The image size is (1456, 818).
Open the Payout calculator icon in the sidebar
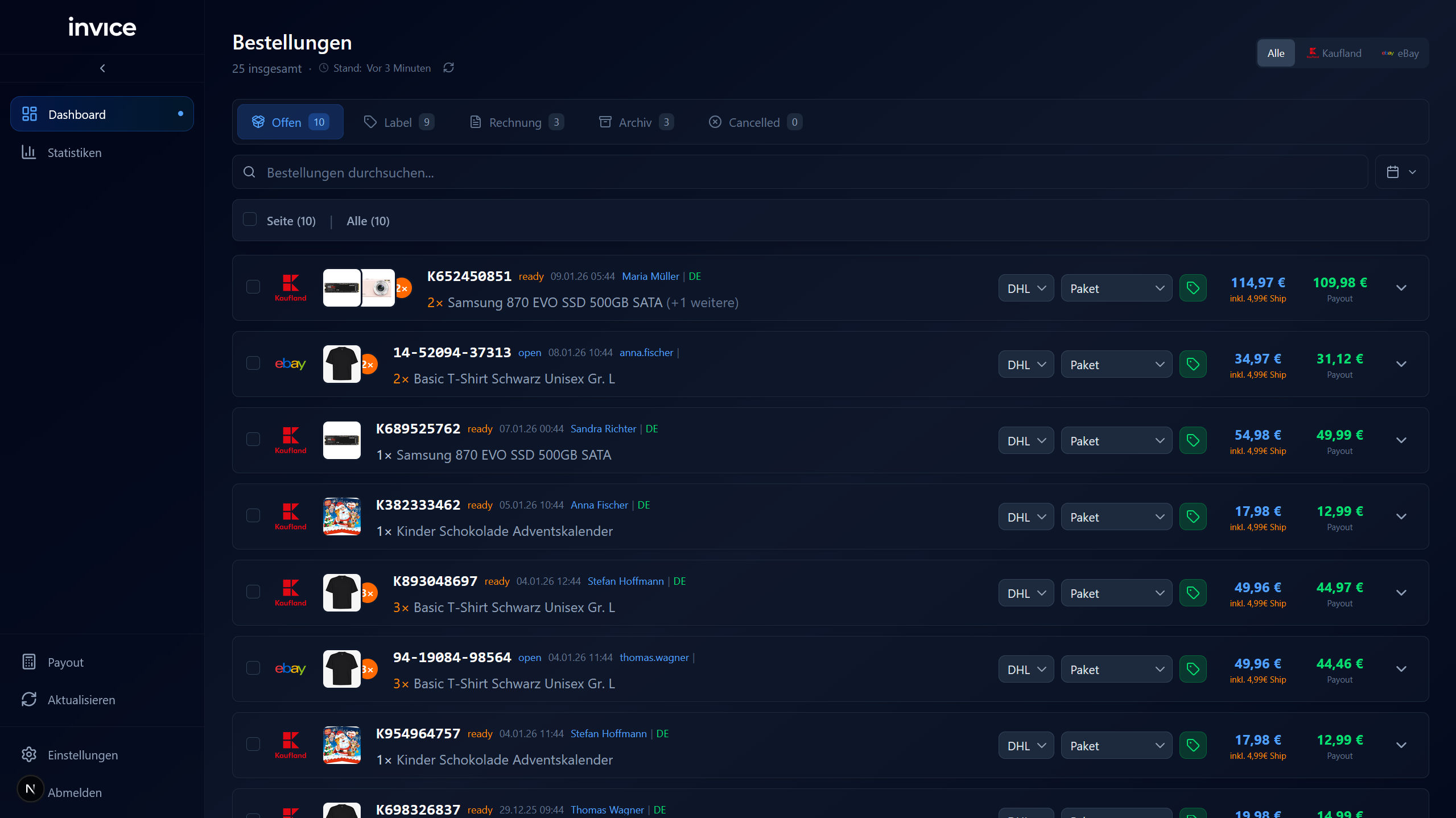(28, 662)
